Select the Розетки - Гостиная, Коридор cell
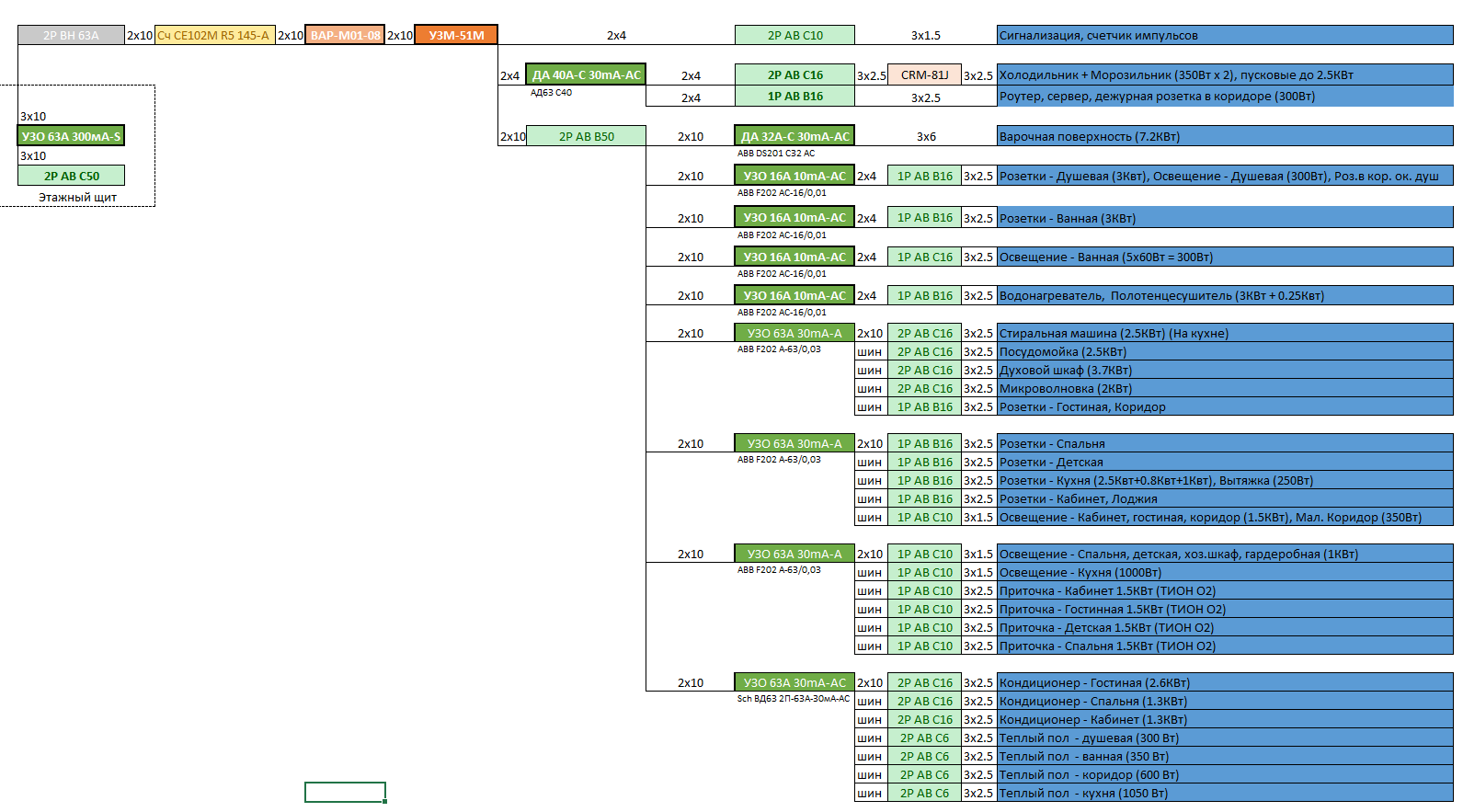Image resolution: width=1463 pixels, height=812 pixels. (1225, 406)
